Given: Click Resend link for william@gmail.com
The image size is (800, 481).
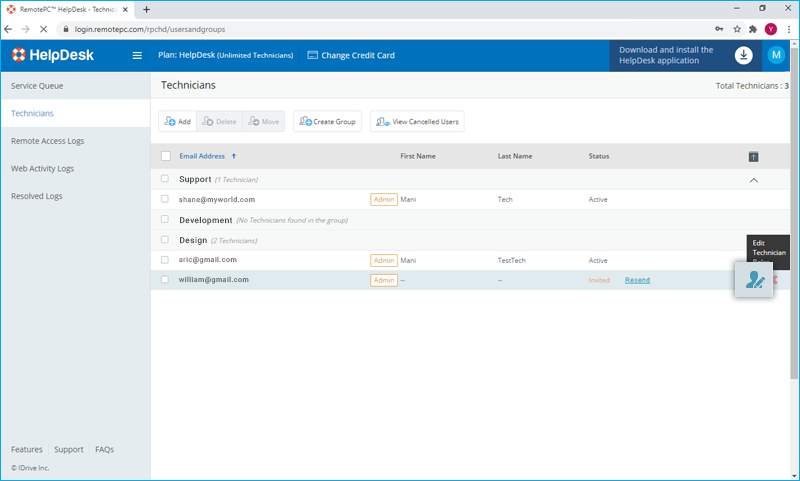Looking at the screenshot, I should (637, 280).
